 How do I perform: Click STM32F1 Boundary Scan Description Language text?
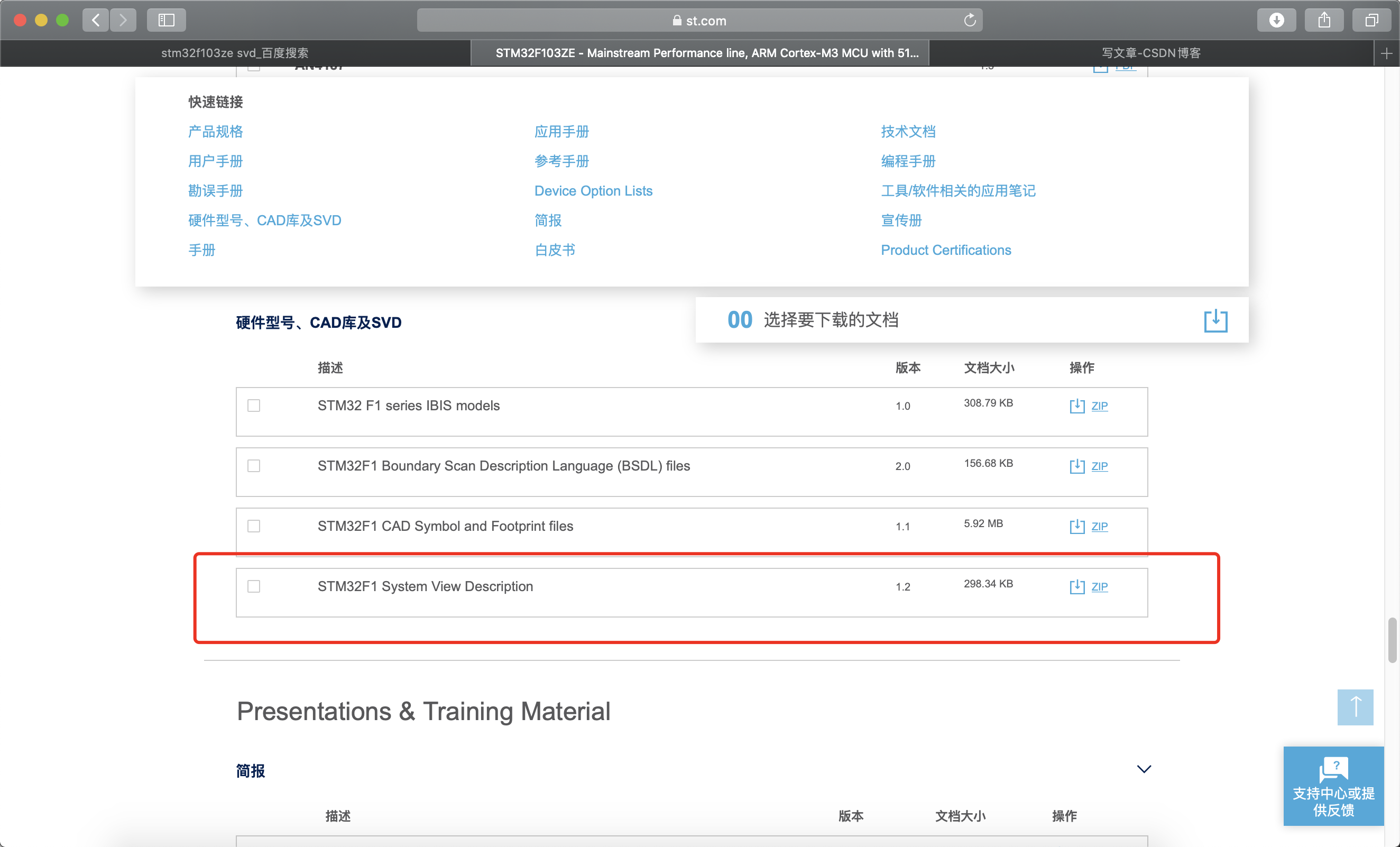pyautogui.click(x=503, y=466)
